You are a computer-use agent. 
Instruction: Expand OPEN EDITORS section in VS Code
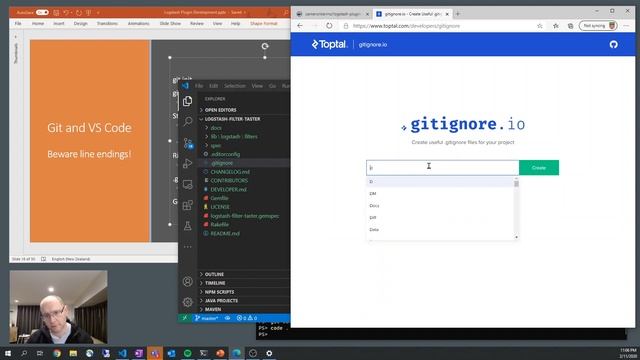point(220,110)
